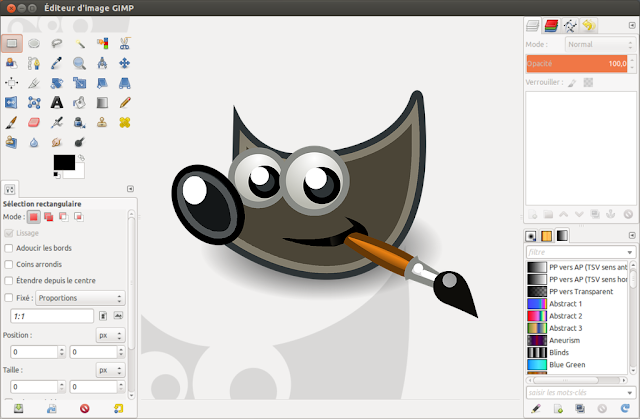Image resolution: width=640 pixels, height=419 pixels.
Task: Open the layers dock panel menu arrow
Action: pos(632,25)
